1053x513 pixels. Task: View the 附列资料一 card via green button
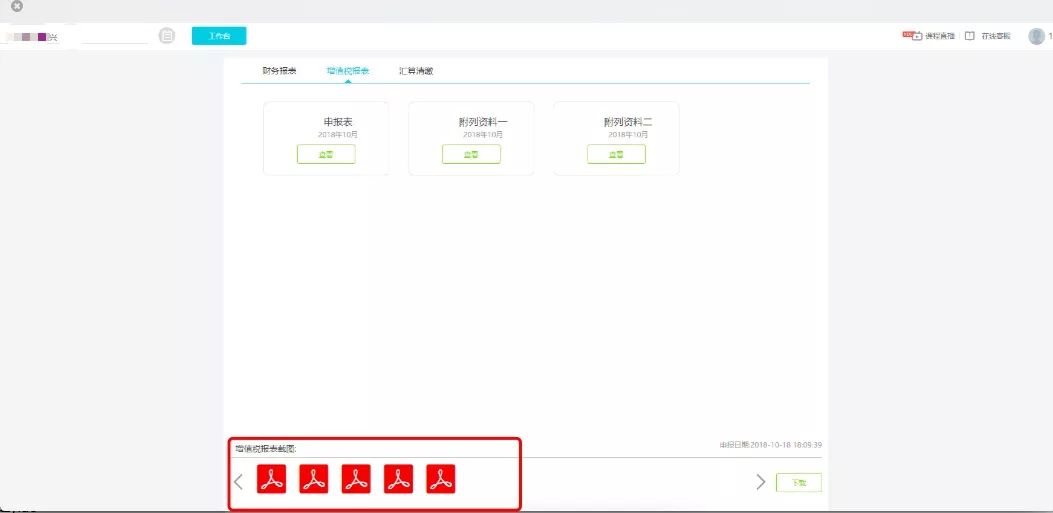pyautogui.click(x=471, y=154)
